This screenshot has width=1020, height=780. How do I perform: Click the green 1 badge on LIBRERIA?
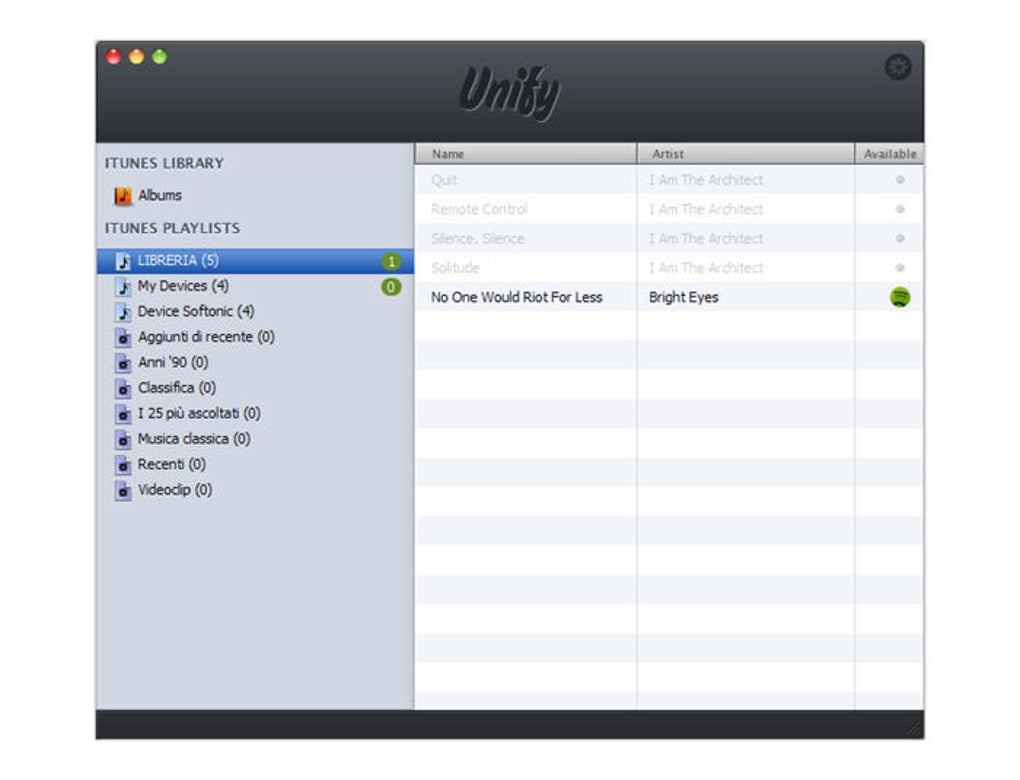click(392, 259)
